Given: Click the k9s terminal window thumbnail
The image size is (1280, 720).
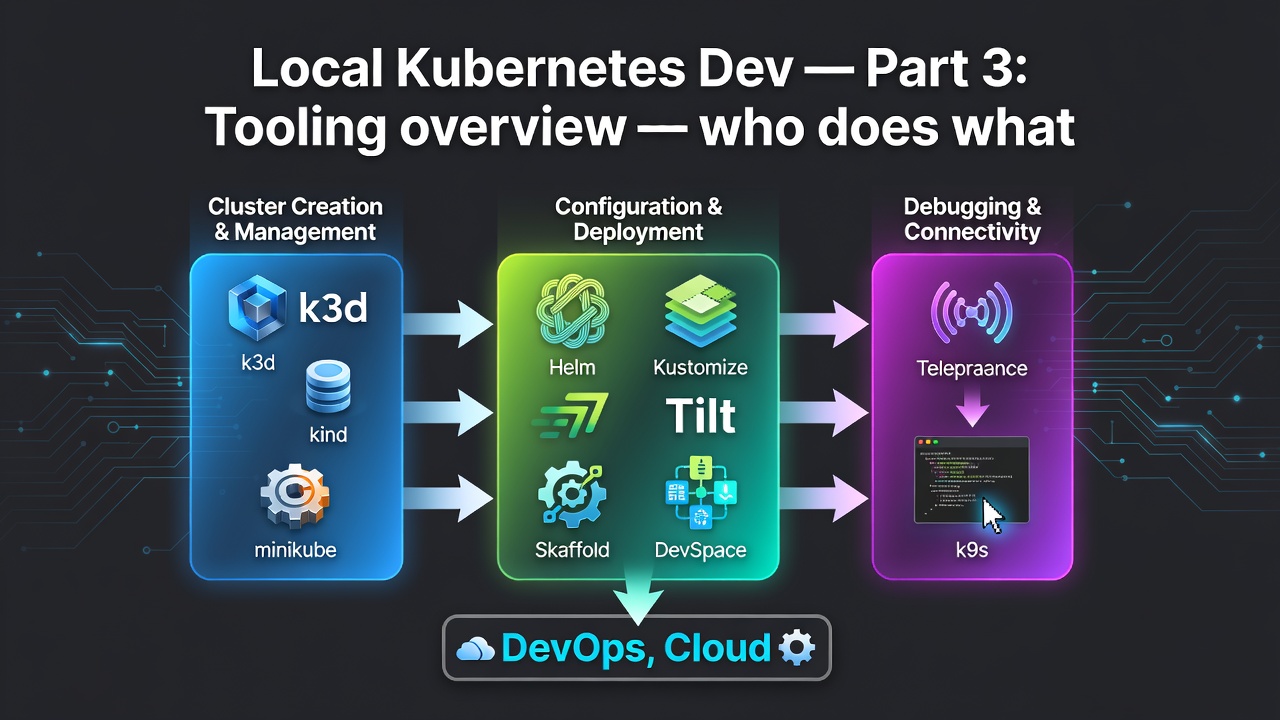Looking at the screenshot, I should tap(971, 480).
